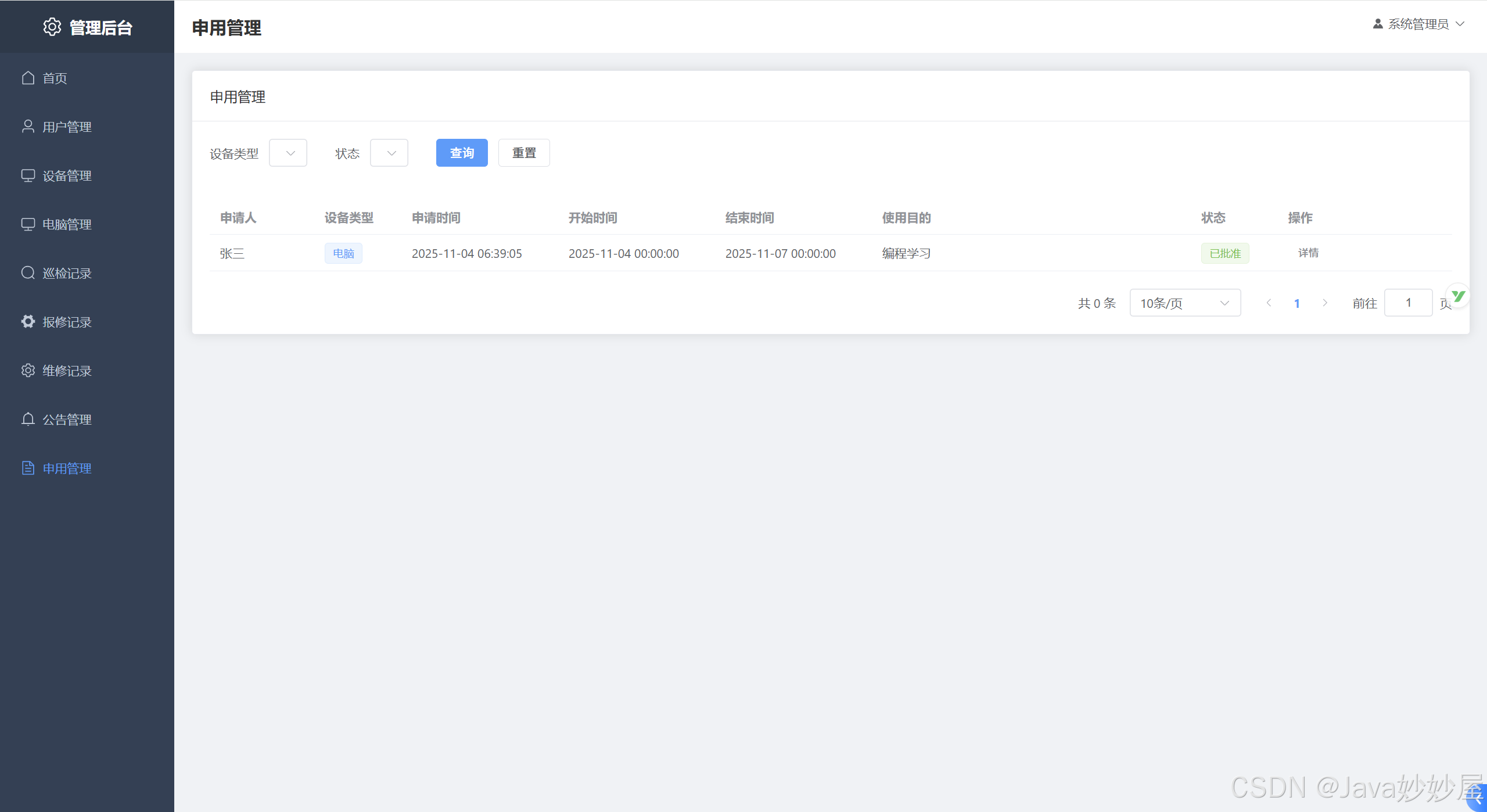Viewport: 1487px width, 812px height.
Task: Click end time 2025-11-07 00:00:00
Action: coord(781,253)
